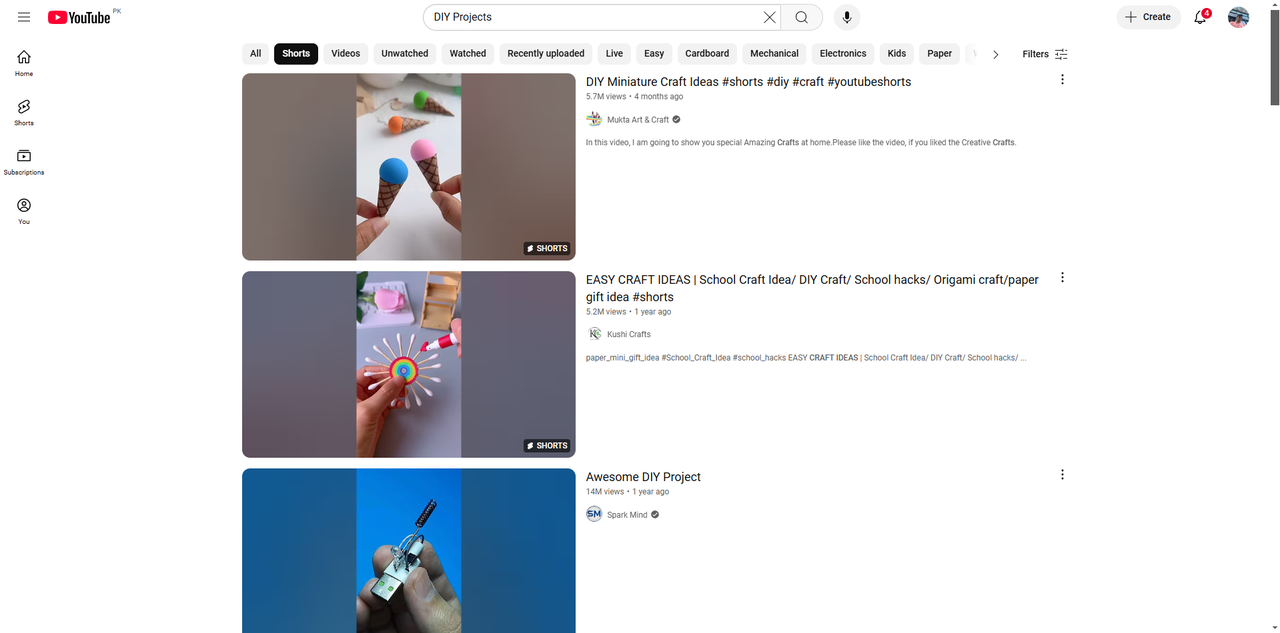1280x633 pixels.
Task: Select the Recently uploaded chip
Action: coord(546,54)
